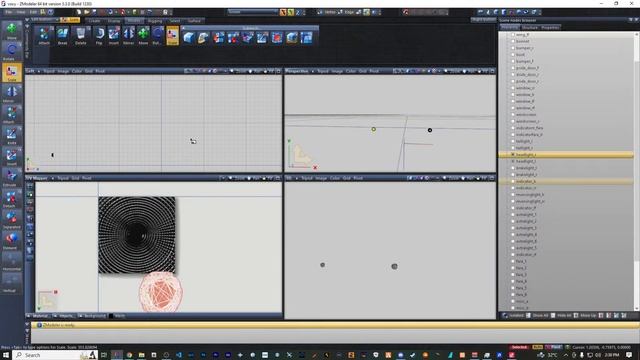640x360 pixels.
Task: Toggle the bonnet checkbox in scene browser
Action: pos(513,41)
